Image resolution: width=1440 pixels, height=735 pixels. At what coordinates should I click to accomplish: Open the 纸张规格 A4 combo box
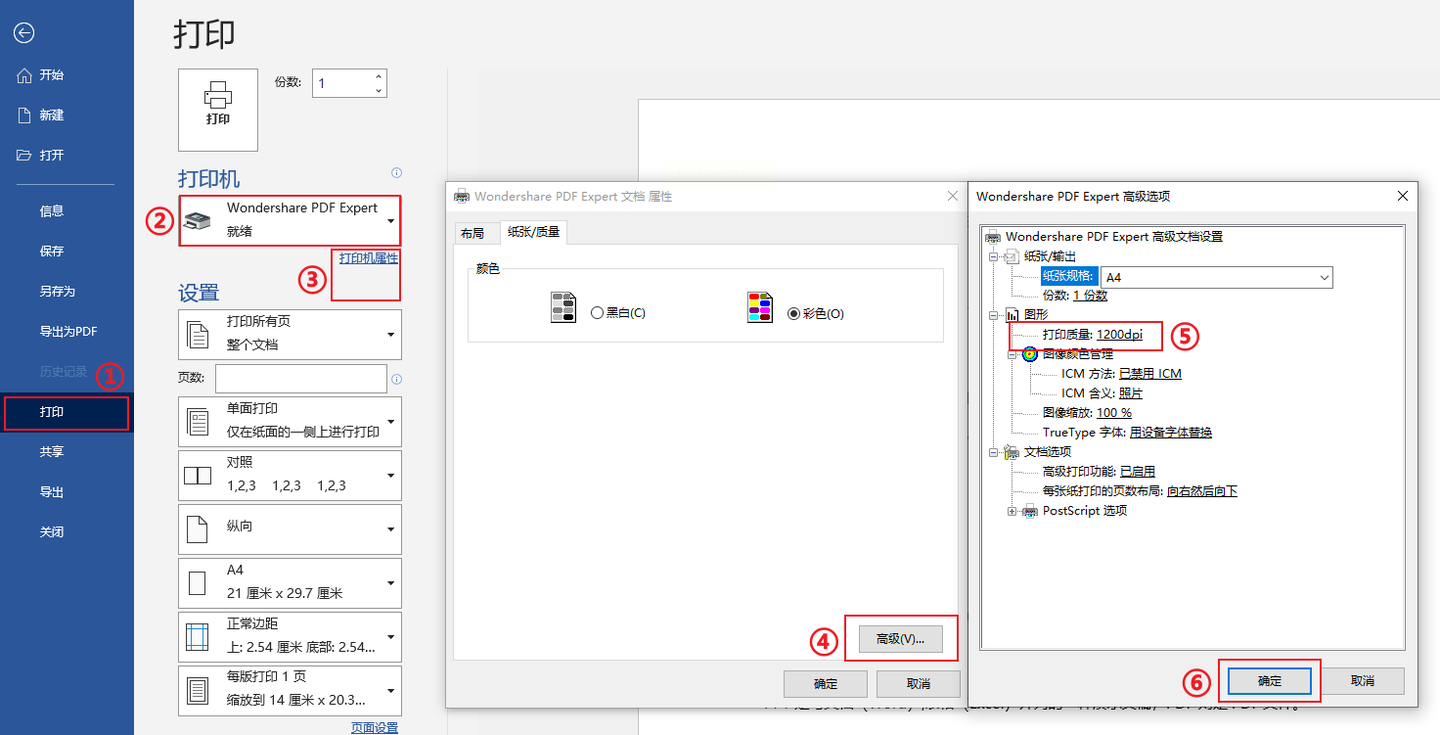pos(1217,277)
